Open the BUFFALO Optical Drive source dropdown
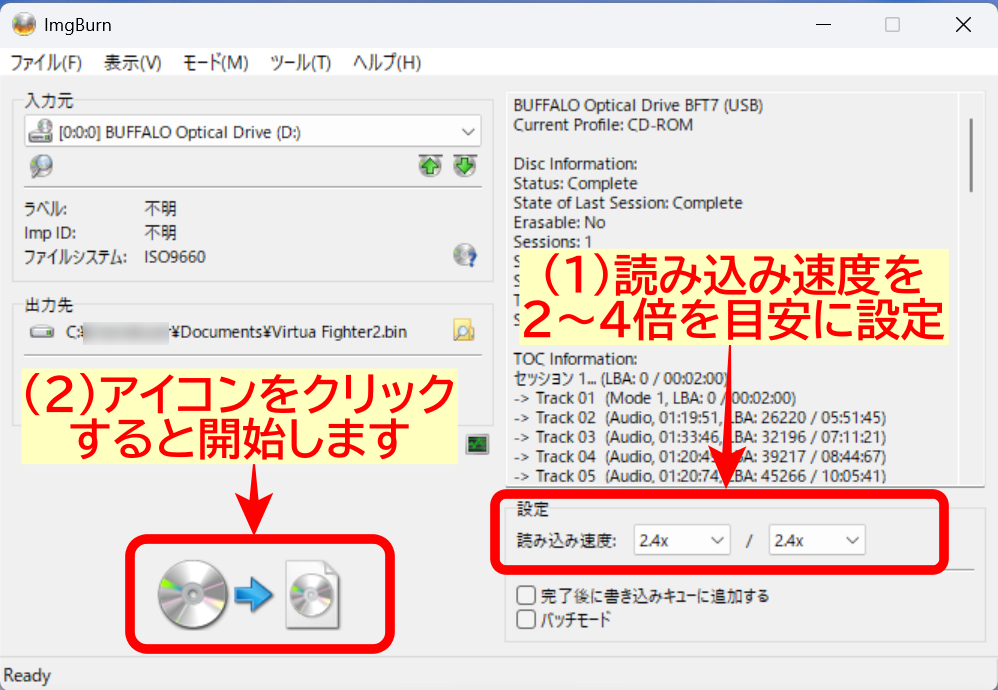Viewport: 998px width, 690px height. click(253, 132)
